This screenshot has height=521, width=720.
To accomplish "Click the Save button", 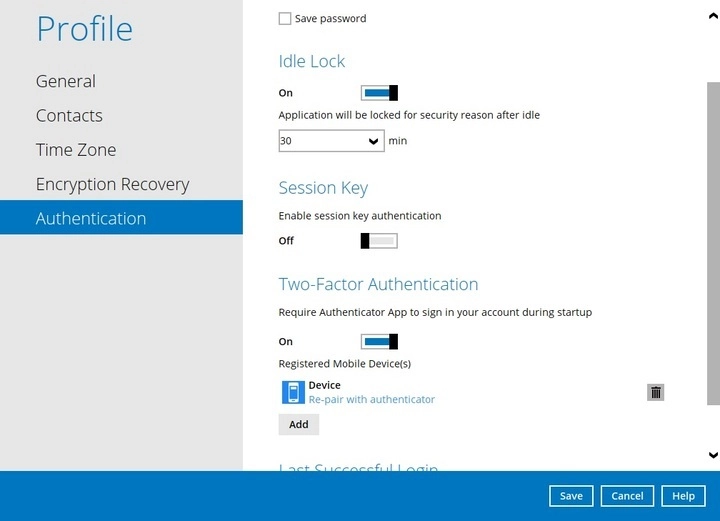I will 571,496.
